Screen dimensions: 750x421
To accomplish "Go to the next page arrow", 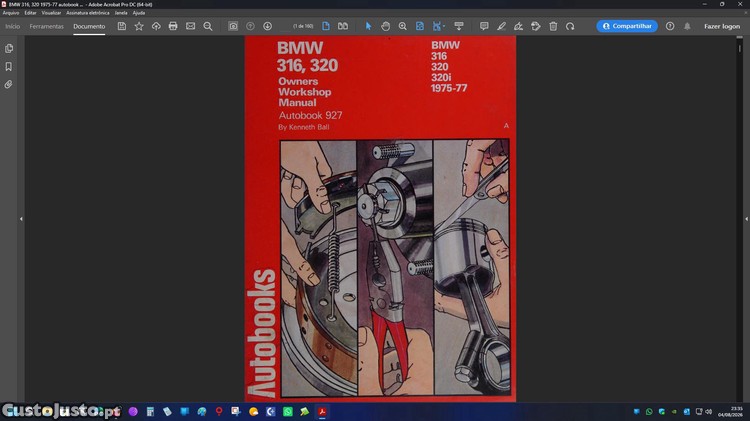I will [x=267, y=26].
